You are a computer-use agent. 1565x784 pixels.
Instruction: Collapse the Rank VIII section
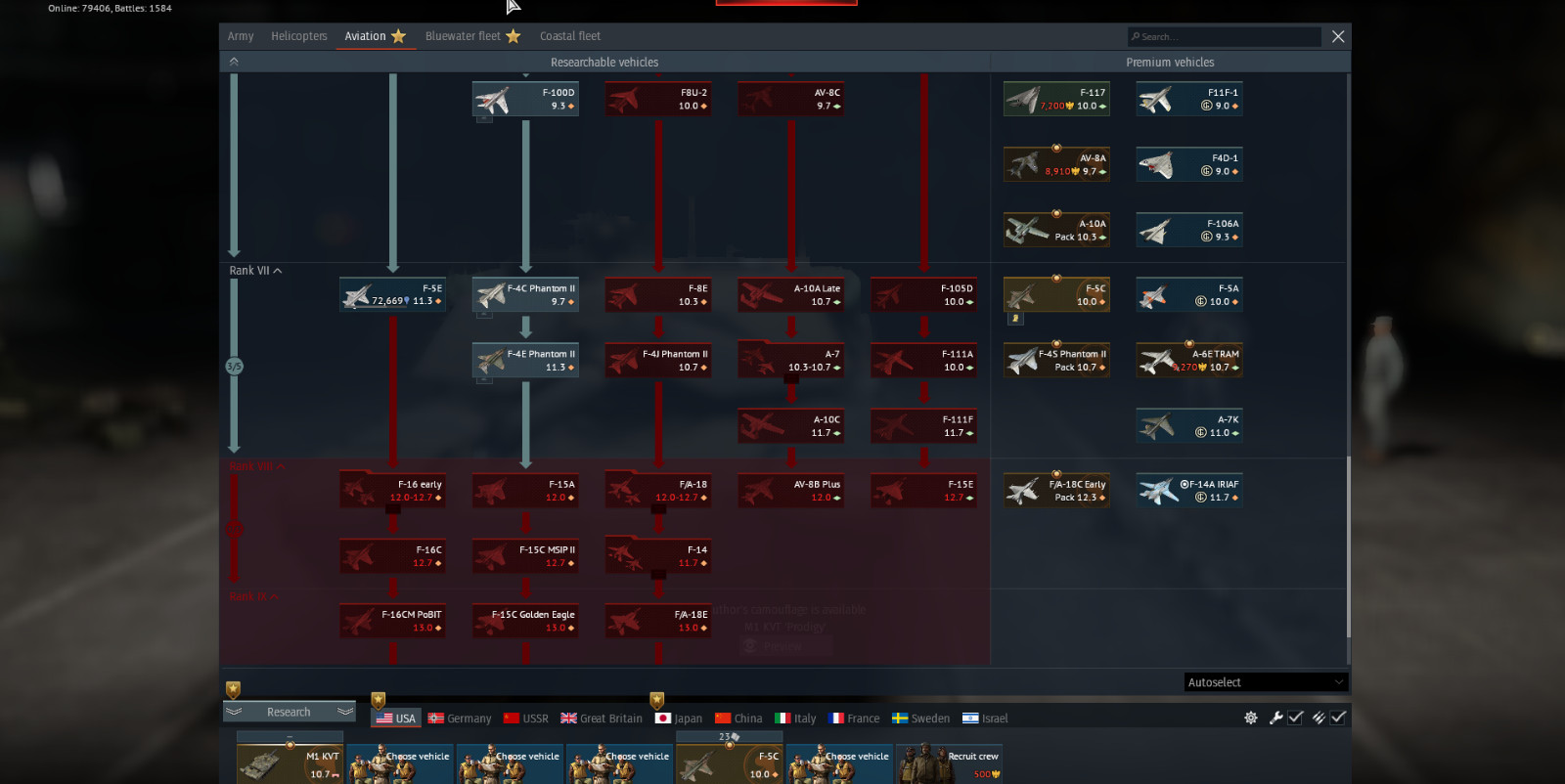pos(257,466)
